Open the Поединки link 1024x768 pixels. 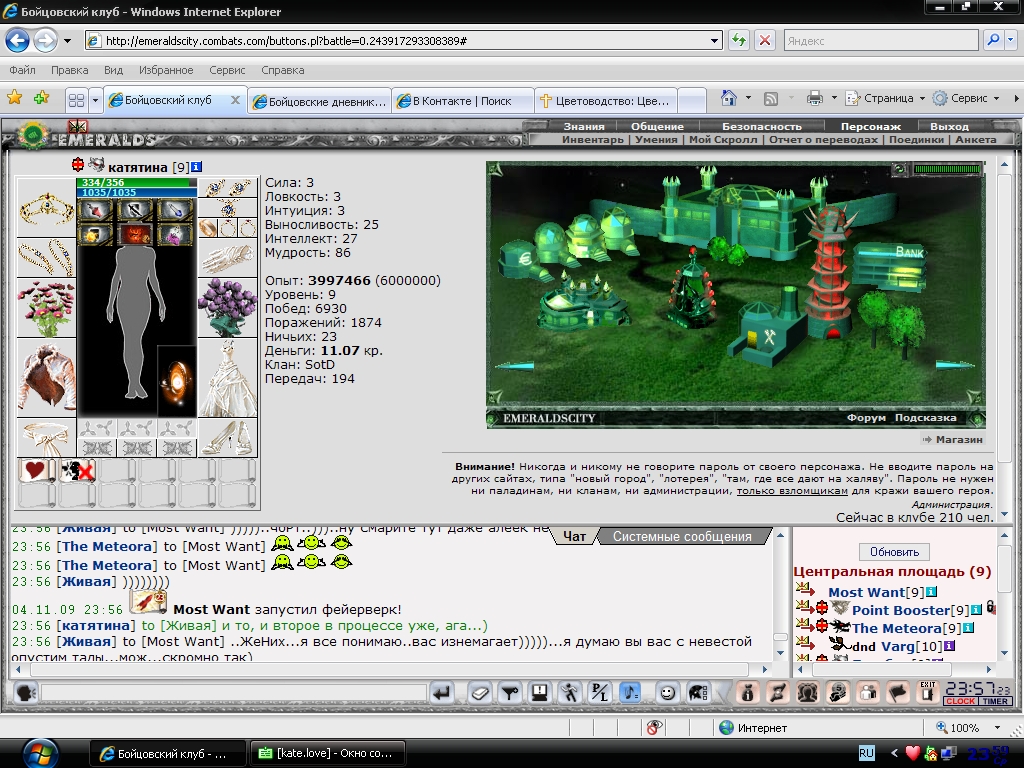point(916,139)
